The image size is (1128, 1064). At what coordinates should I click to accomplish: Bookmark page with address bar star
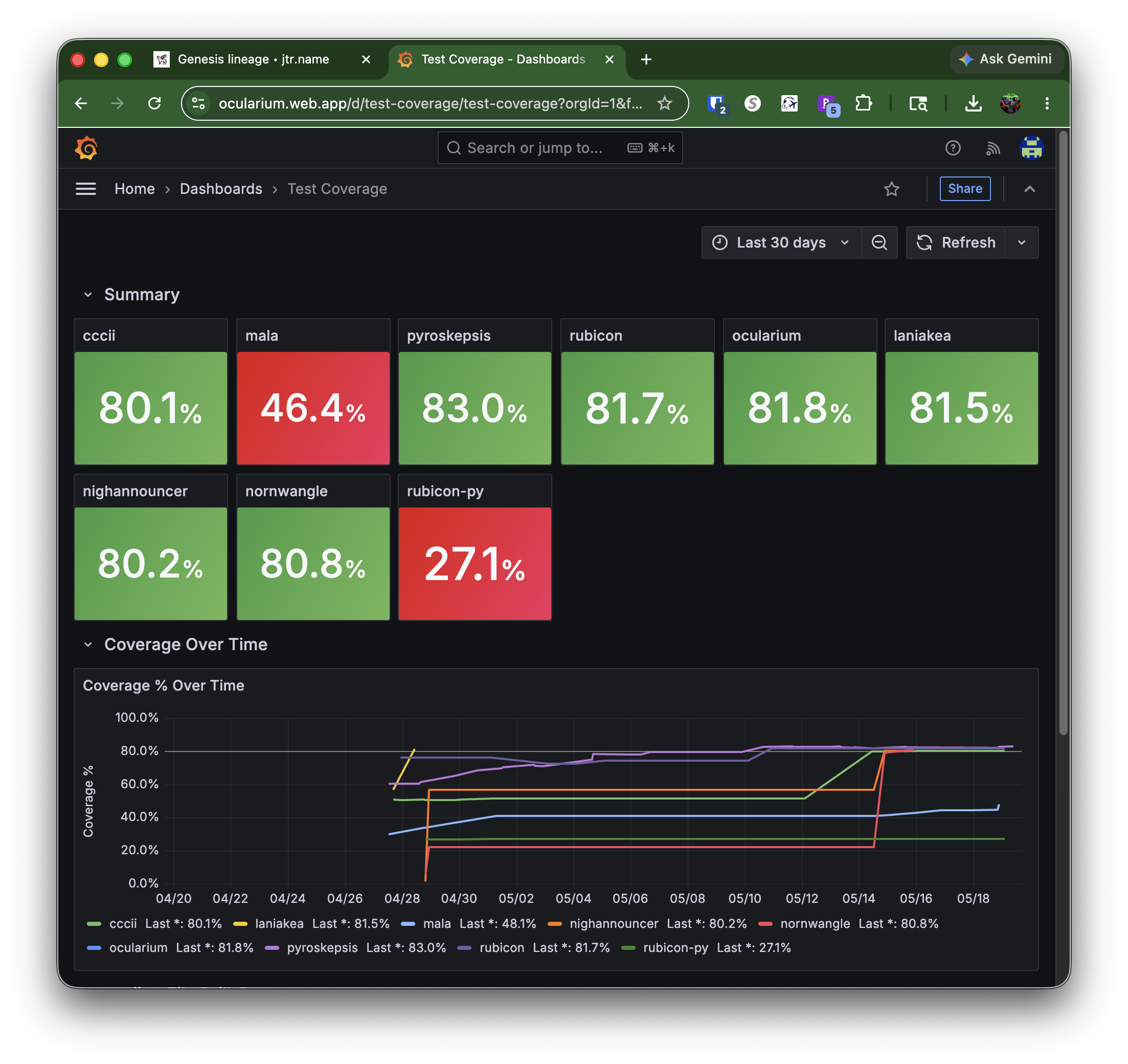coord(664,103)
